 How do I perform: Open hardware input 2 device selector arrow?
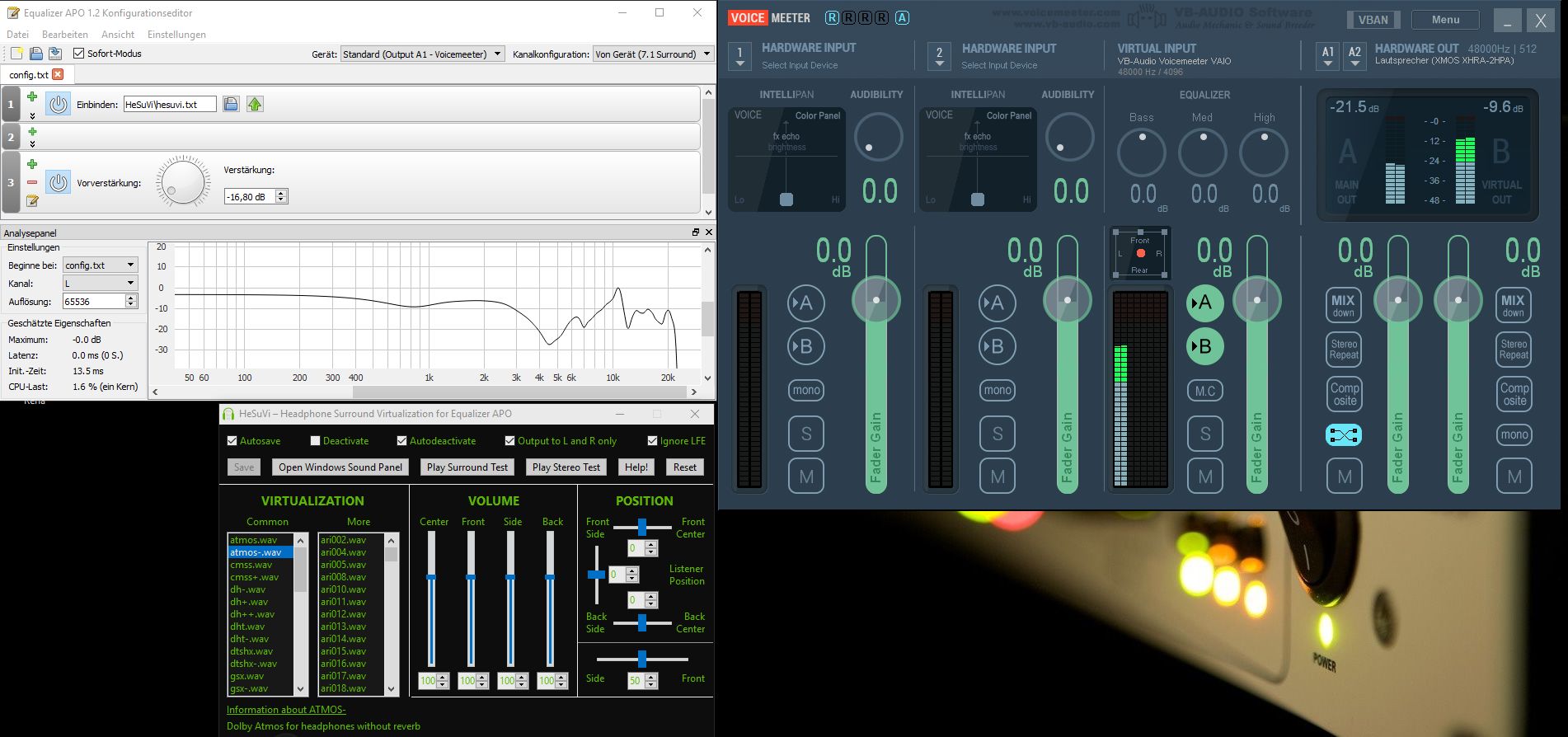[939, 56]
